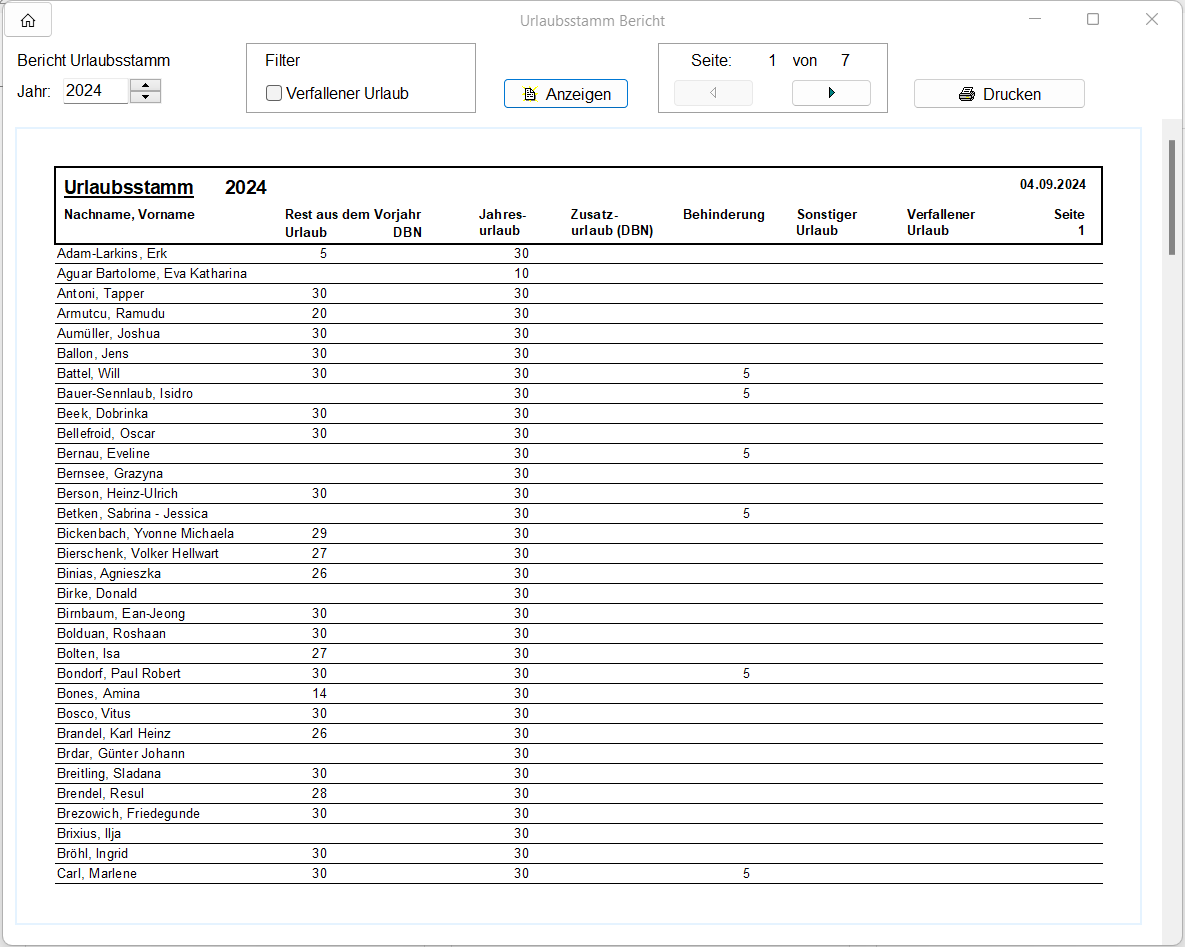The width and height of the screenshot is (1185, 947).
Task: Decrease the year with down spinner arrow
Action: tap(146, 97)
